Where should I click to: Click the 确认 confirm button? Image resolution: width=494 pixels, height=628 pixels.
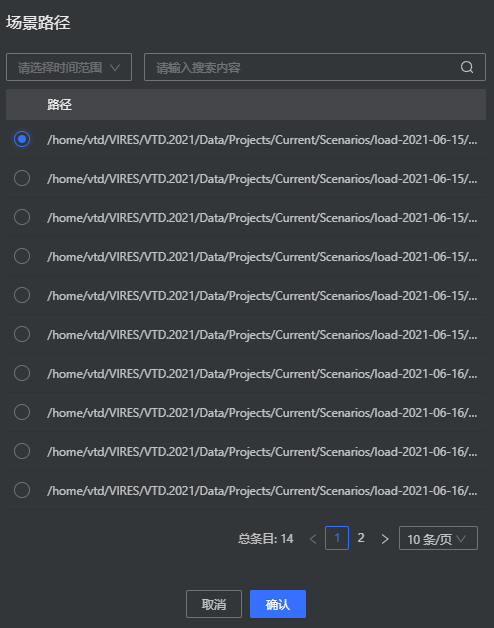coord(278,604)
